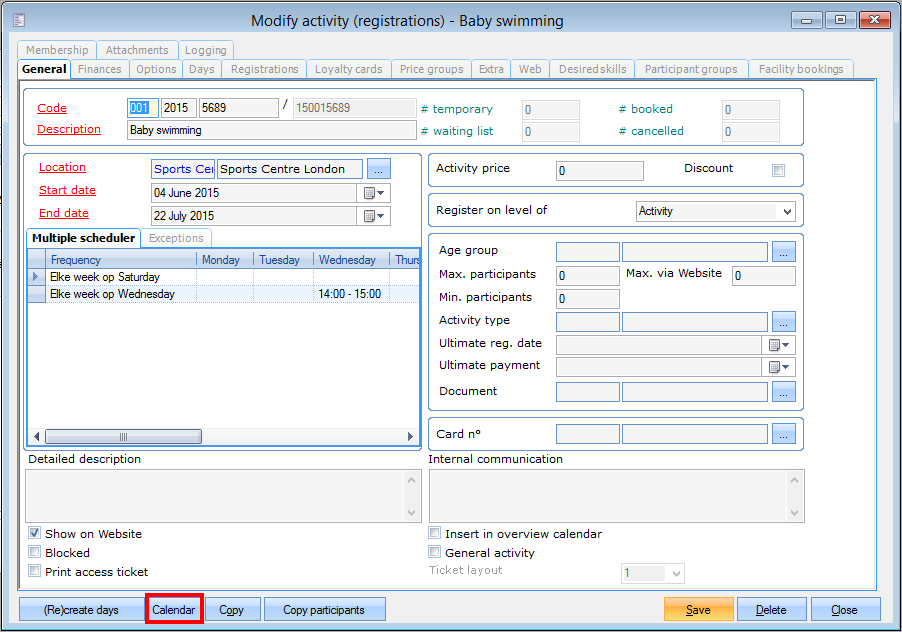Open Ultimate reg. date calendar picker
Image resolution: width=902 pixels, height=632 pixels.
tap(779, 345)
